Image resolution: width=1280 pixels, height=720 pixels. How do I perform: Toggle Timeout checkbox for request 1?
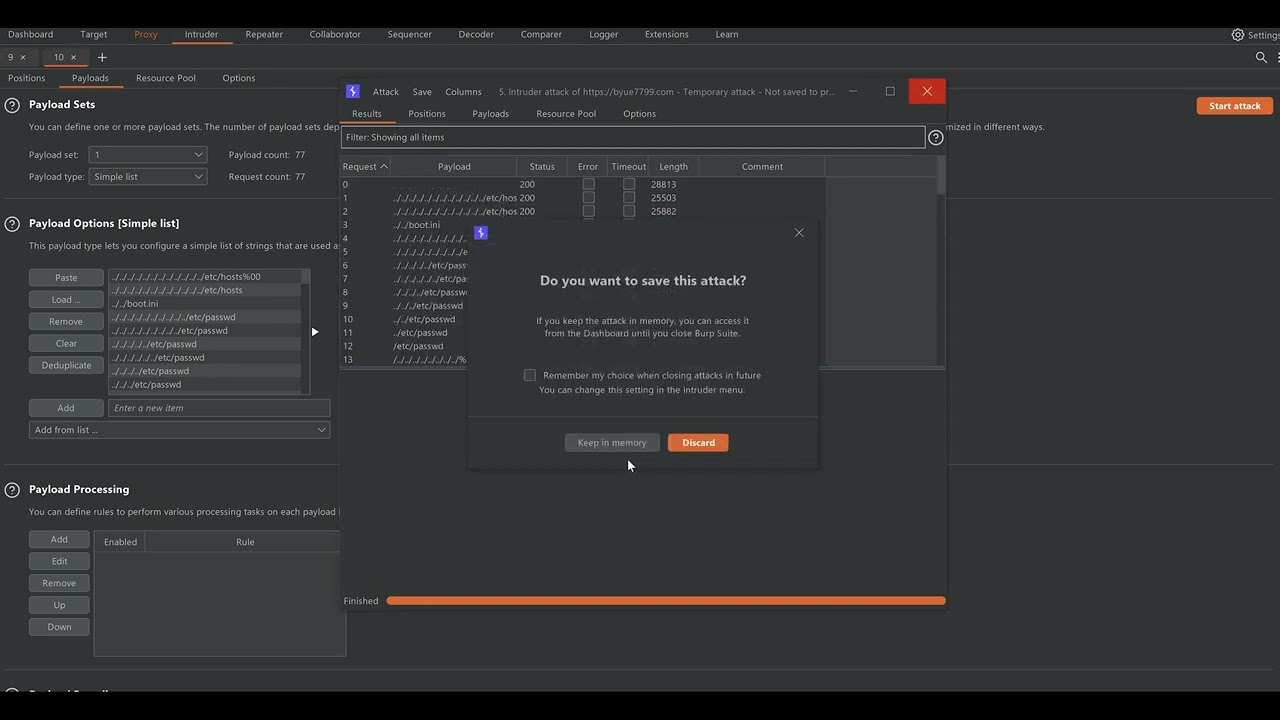pyautogui.click(x=629, y=198)
